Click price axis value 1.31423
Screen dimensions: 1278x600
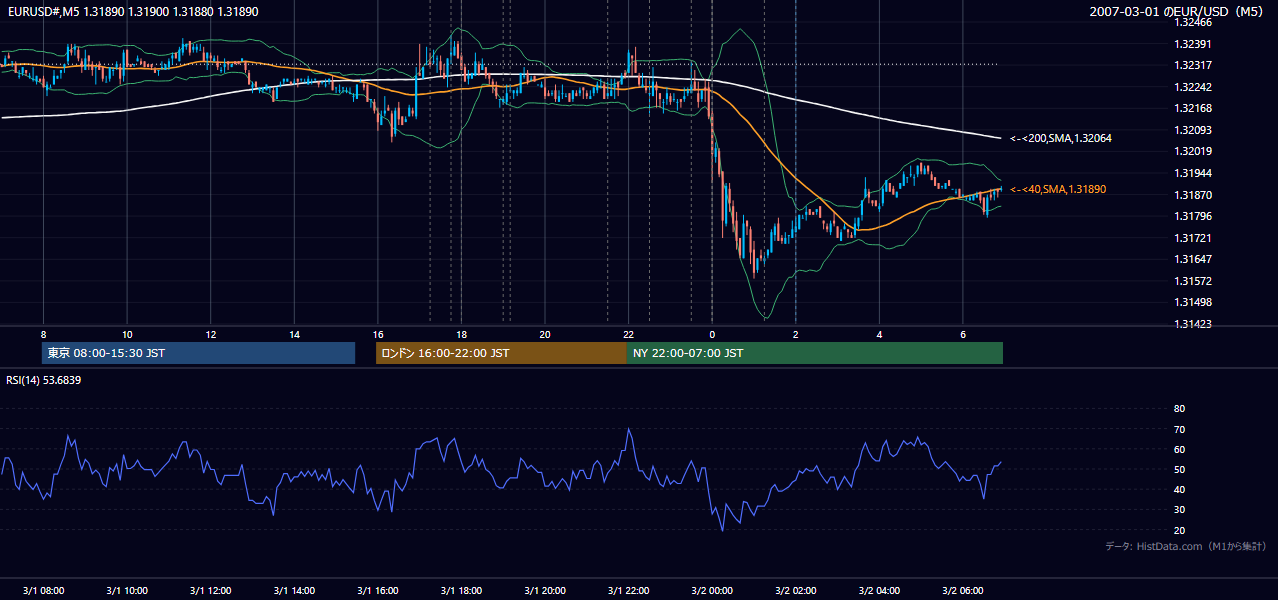(x=1193, y=324)
